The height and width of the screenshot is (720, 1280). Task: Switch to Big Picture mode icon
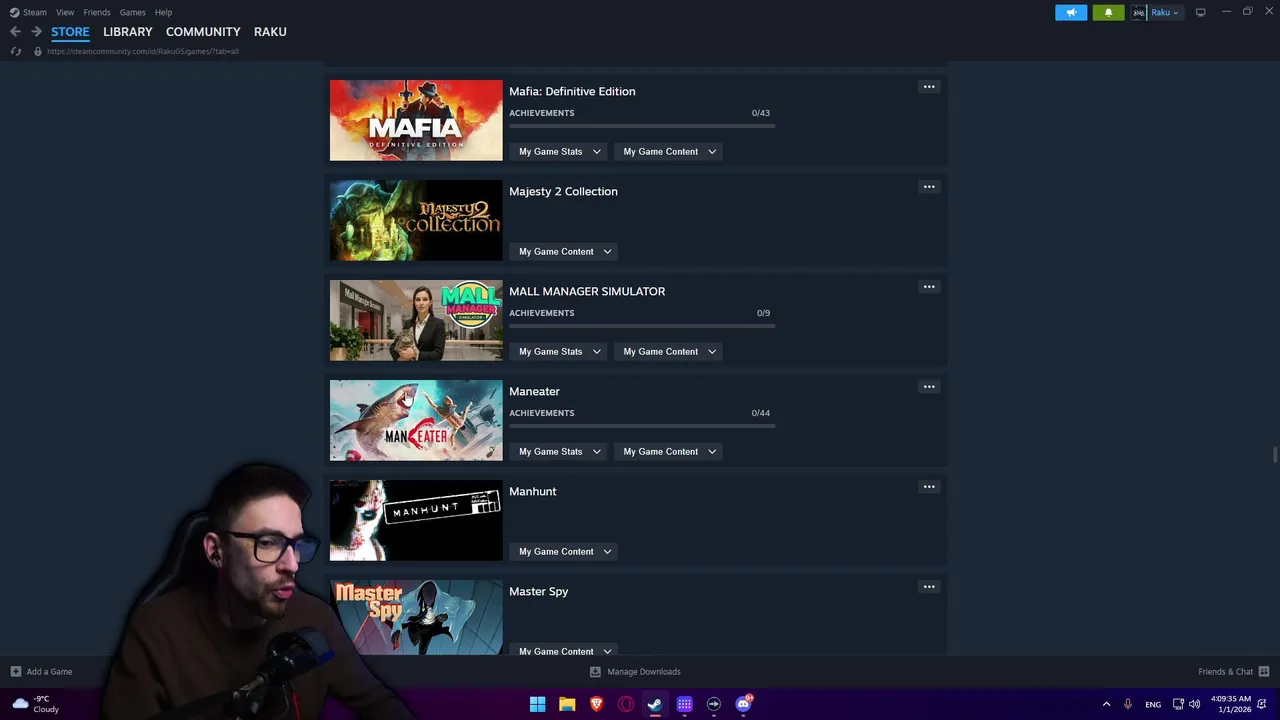[1200, 12]
